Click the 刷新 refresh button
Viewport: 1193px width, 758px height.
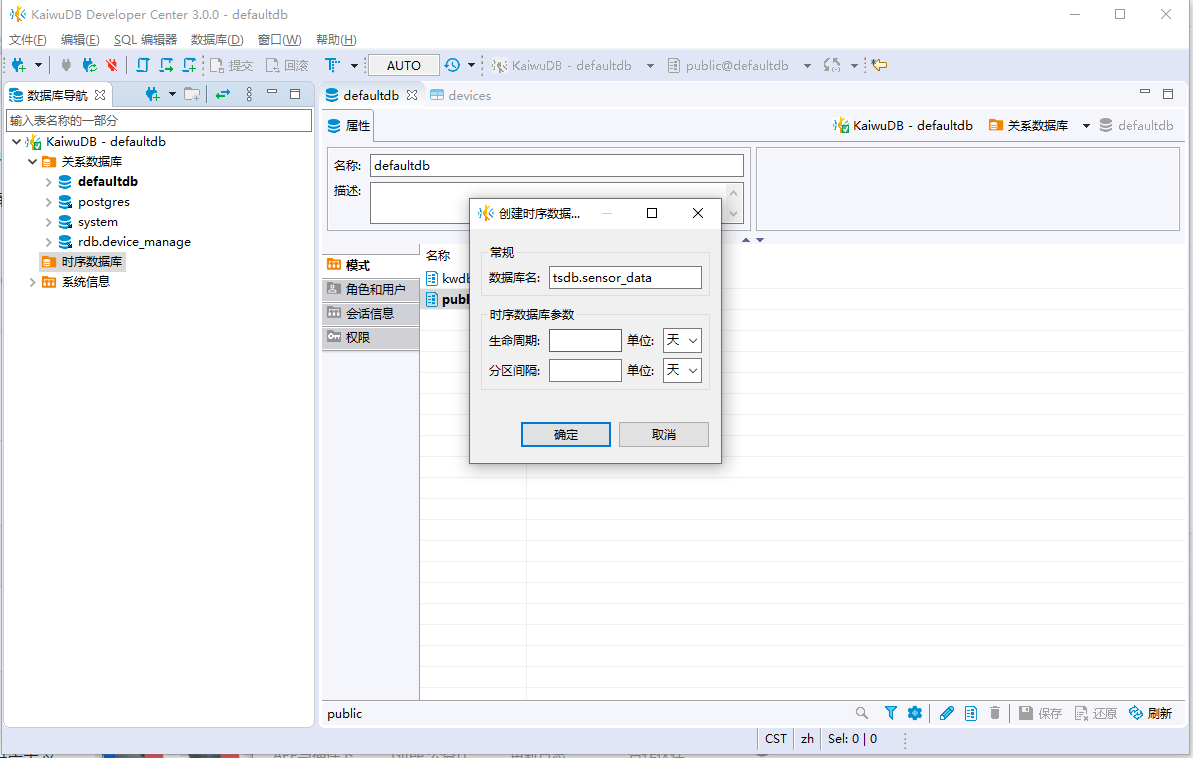pos(1151,713)
